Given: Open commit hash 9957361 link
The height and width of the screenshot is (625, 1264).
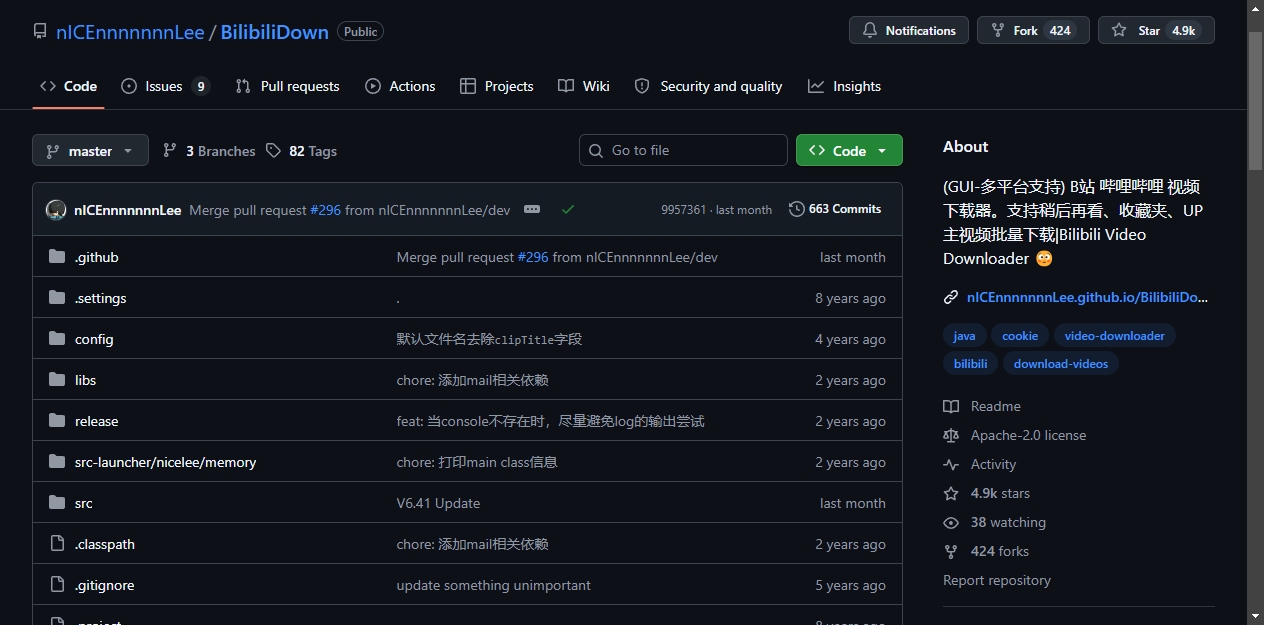Looking at the screenshot, I should (x=684, y=210).
